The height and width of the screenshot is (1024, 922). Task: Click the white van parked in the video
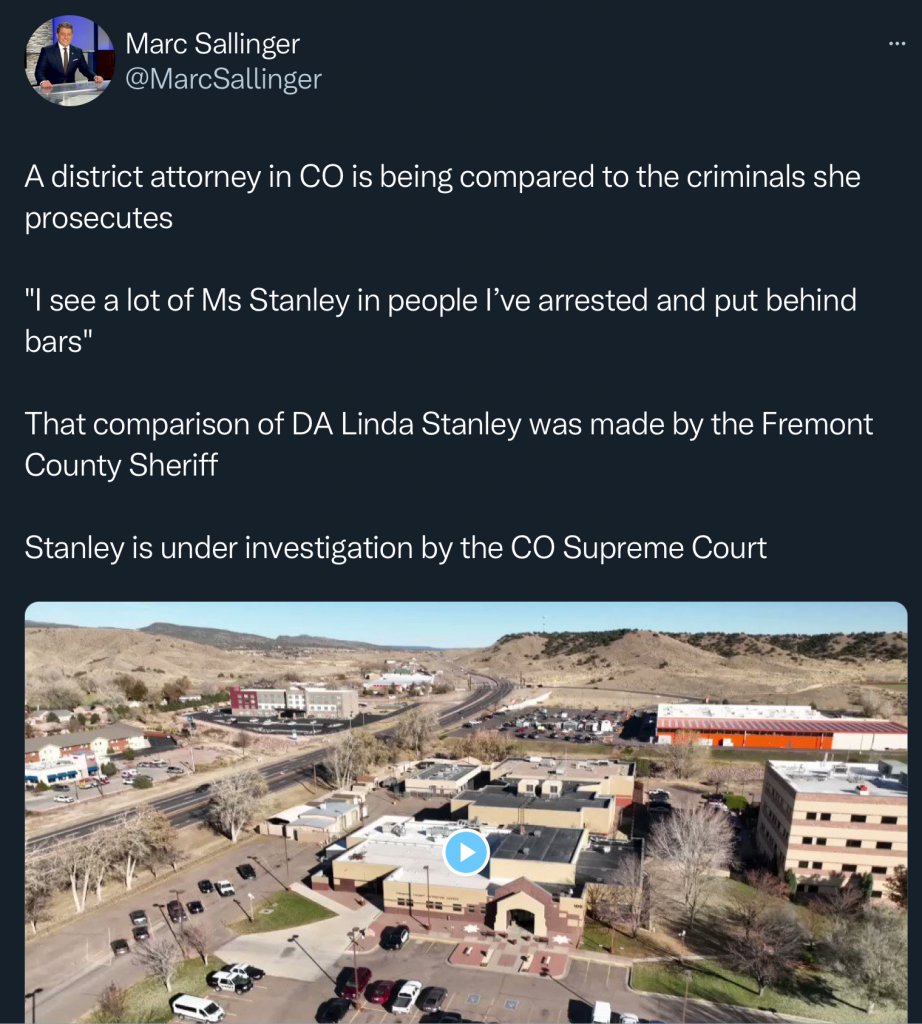[197, 1007]
